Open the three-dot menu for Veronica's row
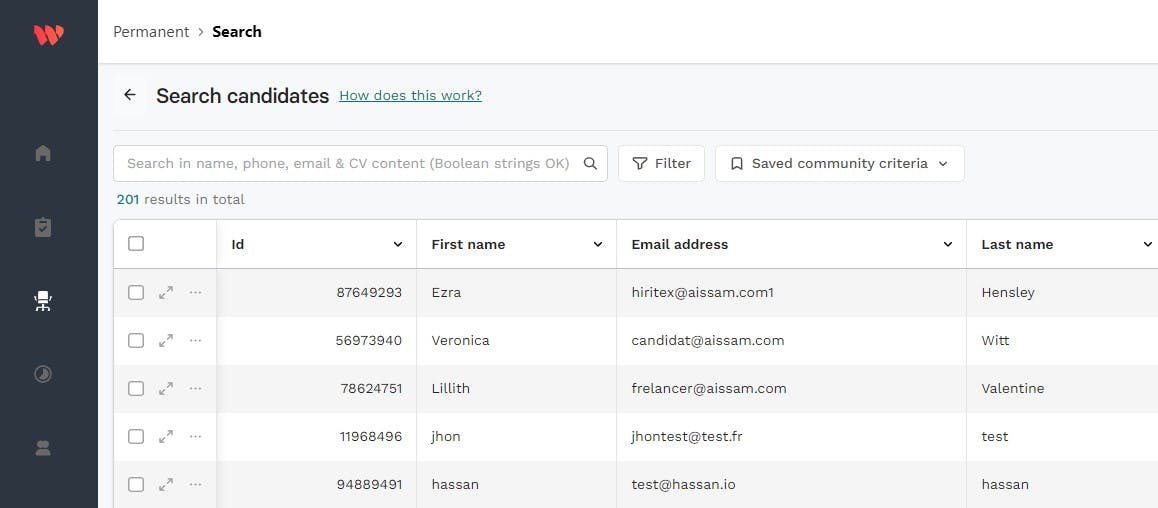The width and height of the screenshot is (1158, 508). [195, 340]
